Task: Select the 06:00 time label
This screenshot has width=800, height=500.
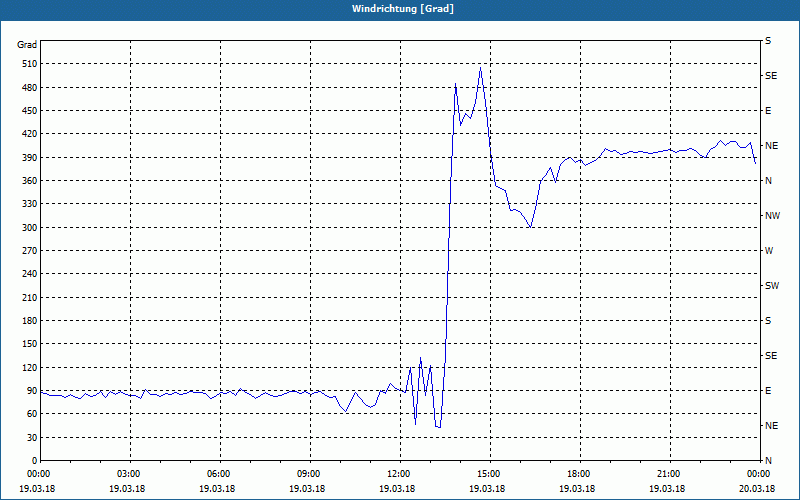Action: (x=217, y=474)
